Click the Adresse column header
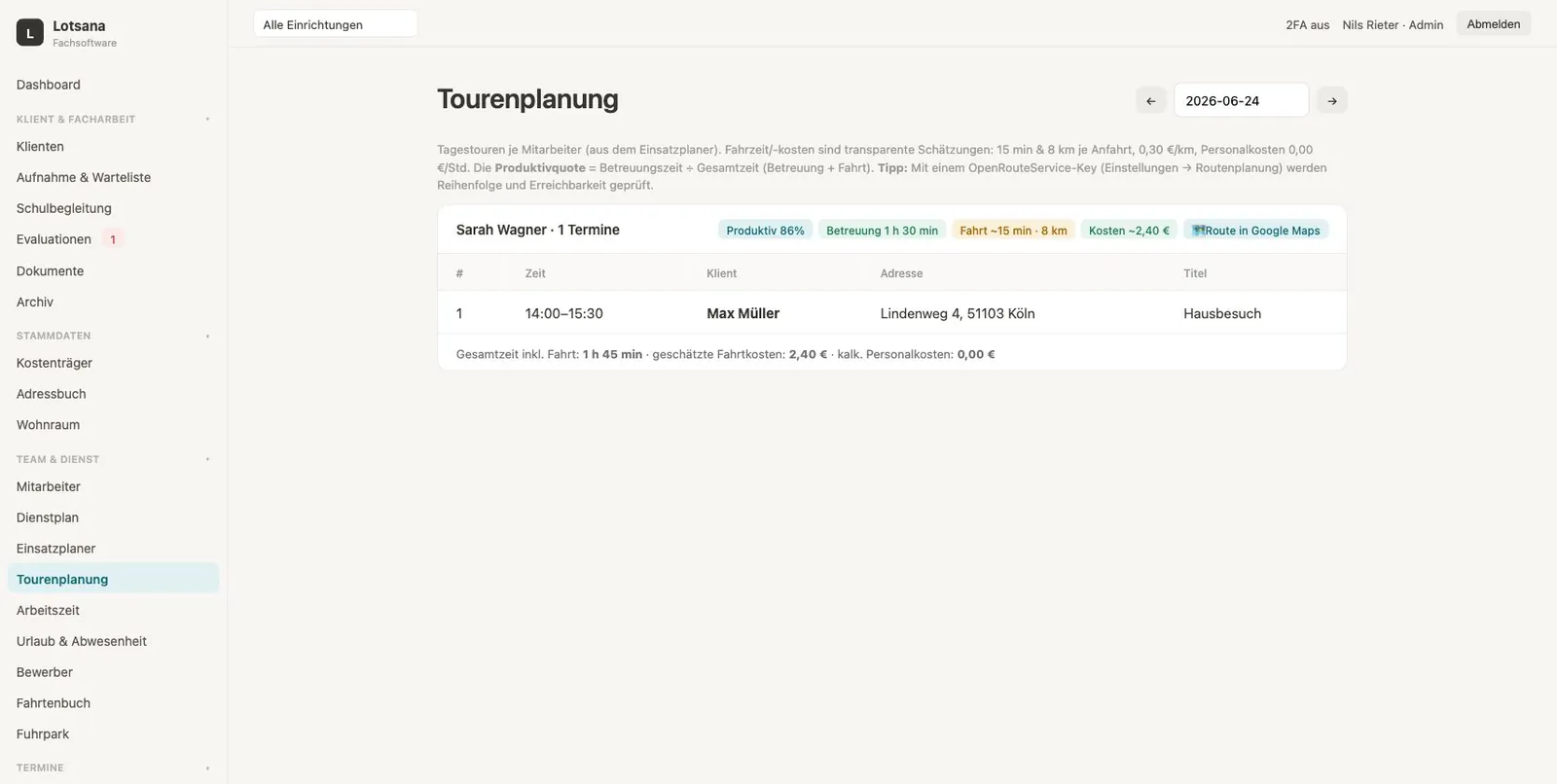The height and width of the screenshot is (784, 1557). click(x=901, y=273)
